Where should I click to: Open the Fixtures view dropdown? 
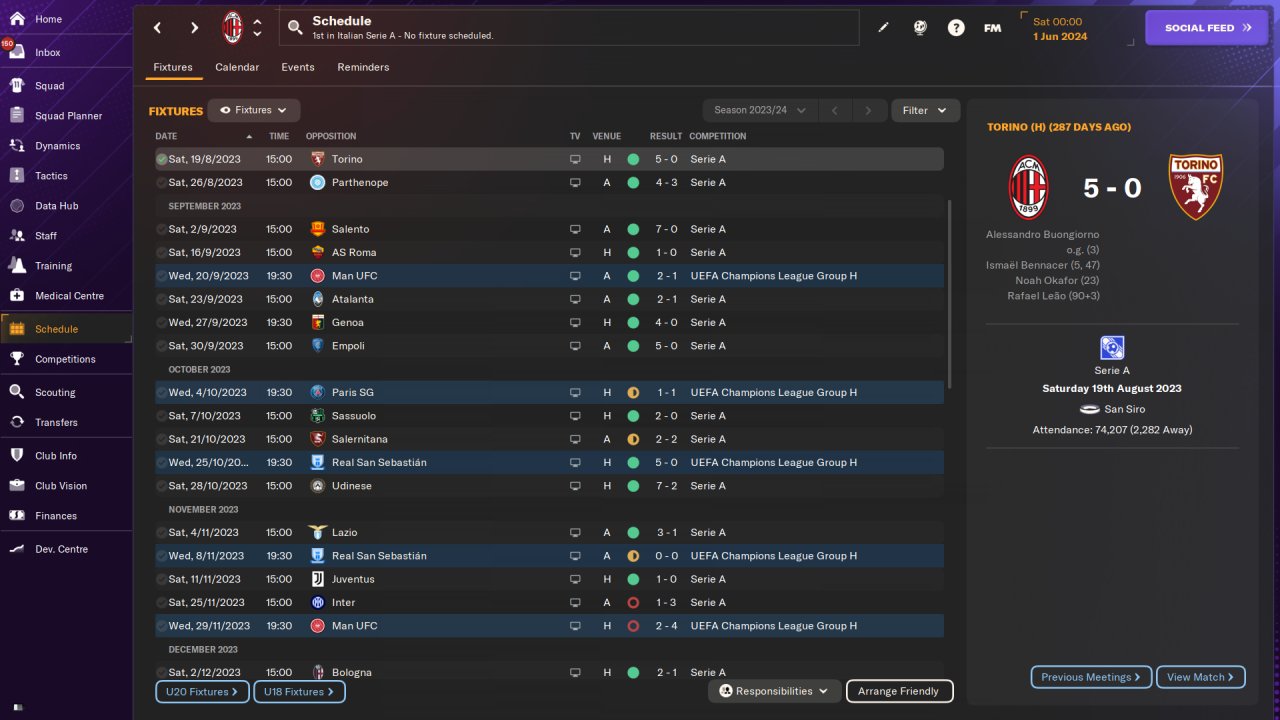pyautogui.click(x=254, y=110)
